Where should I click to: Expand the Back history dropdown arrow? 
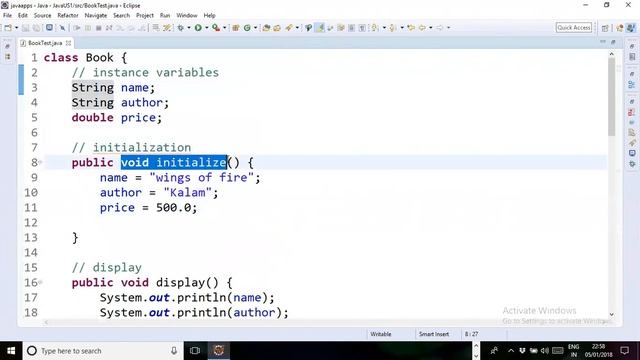pos(431,28)
